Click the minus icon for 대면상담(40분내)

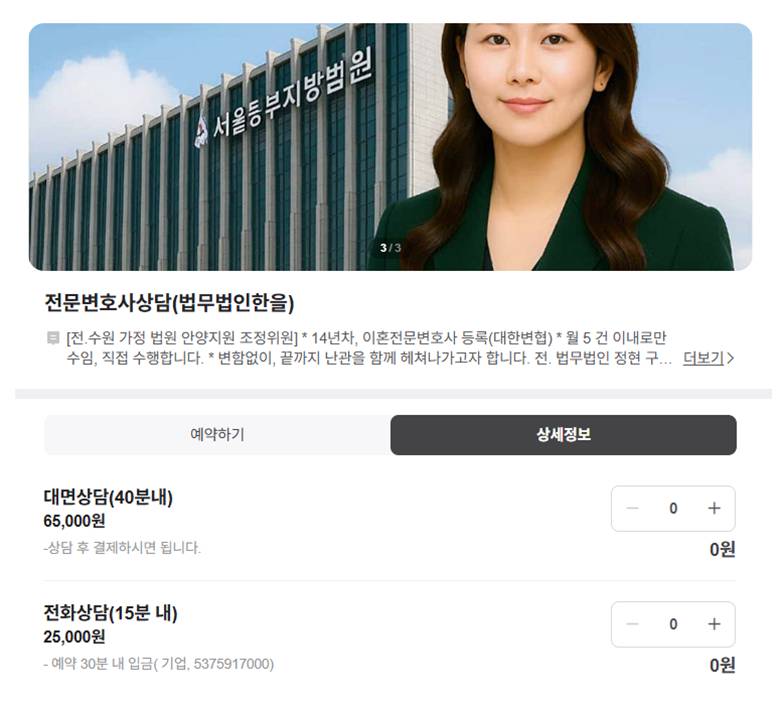[632, 508]
